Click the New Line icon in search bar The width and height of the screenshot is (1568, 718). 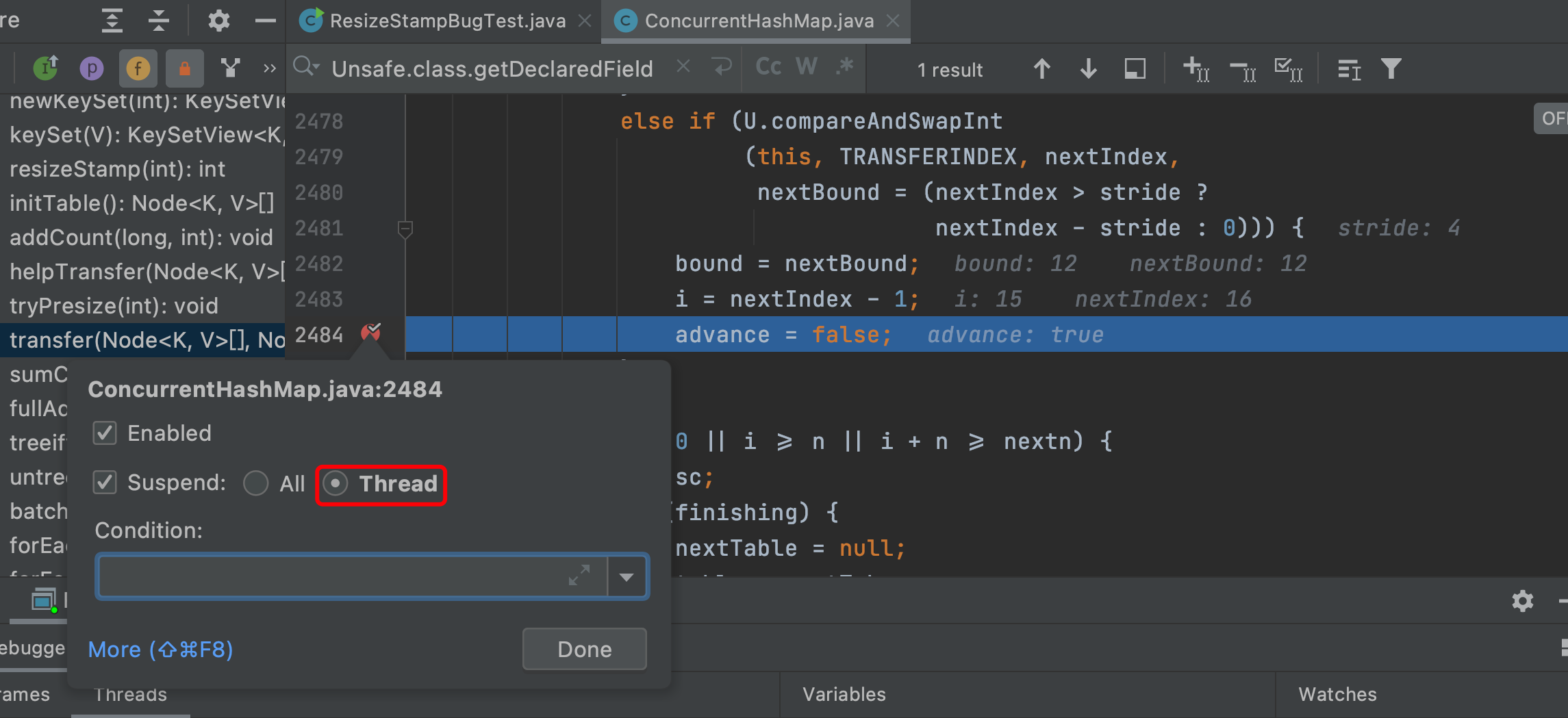point(722,67)
